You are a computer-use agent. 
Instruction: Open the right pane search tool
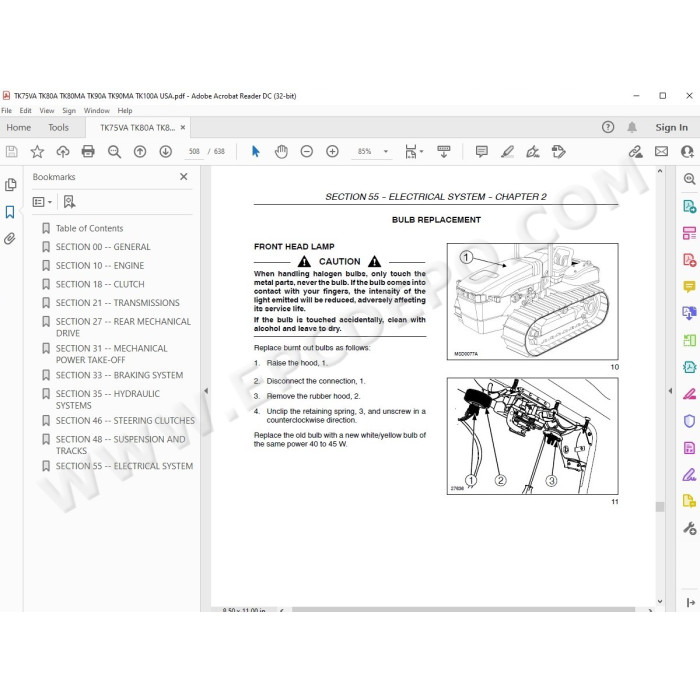[689, 179]
